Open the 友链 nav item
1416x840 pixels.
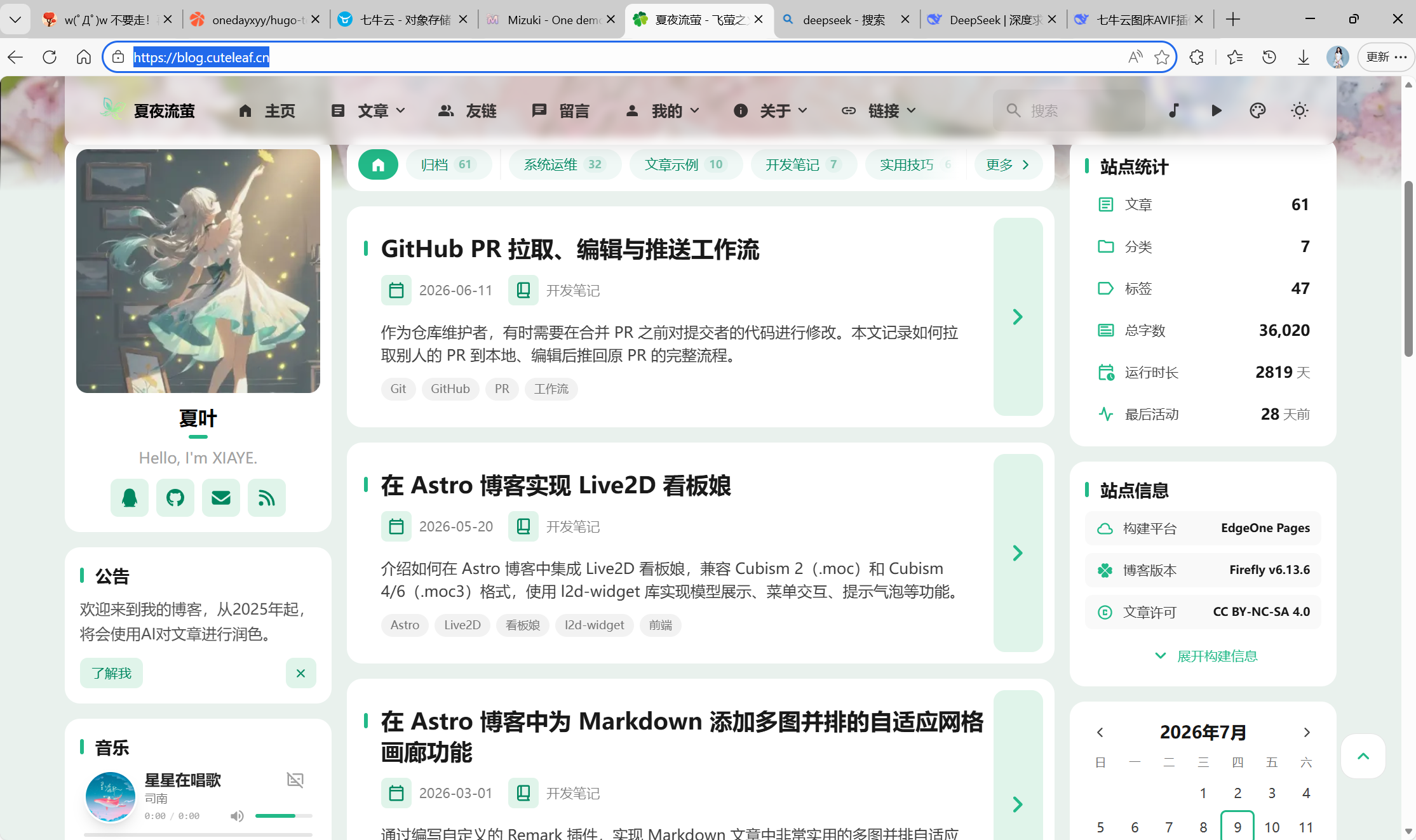(x=468, y=111)
